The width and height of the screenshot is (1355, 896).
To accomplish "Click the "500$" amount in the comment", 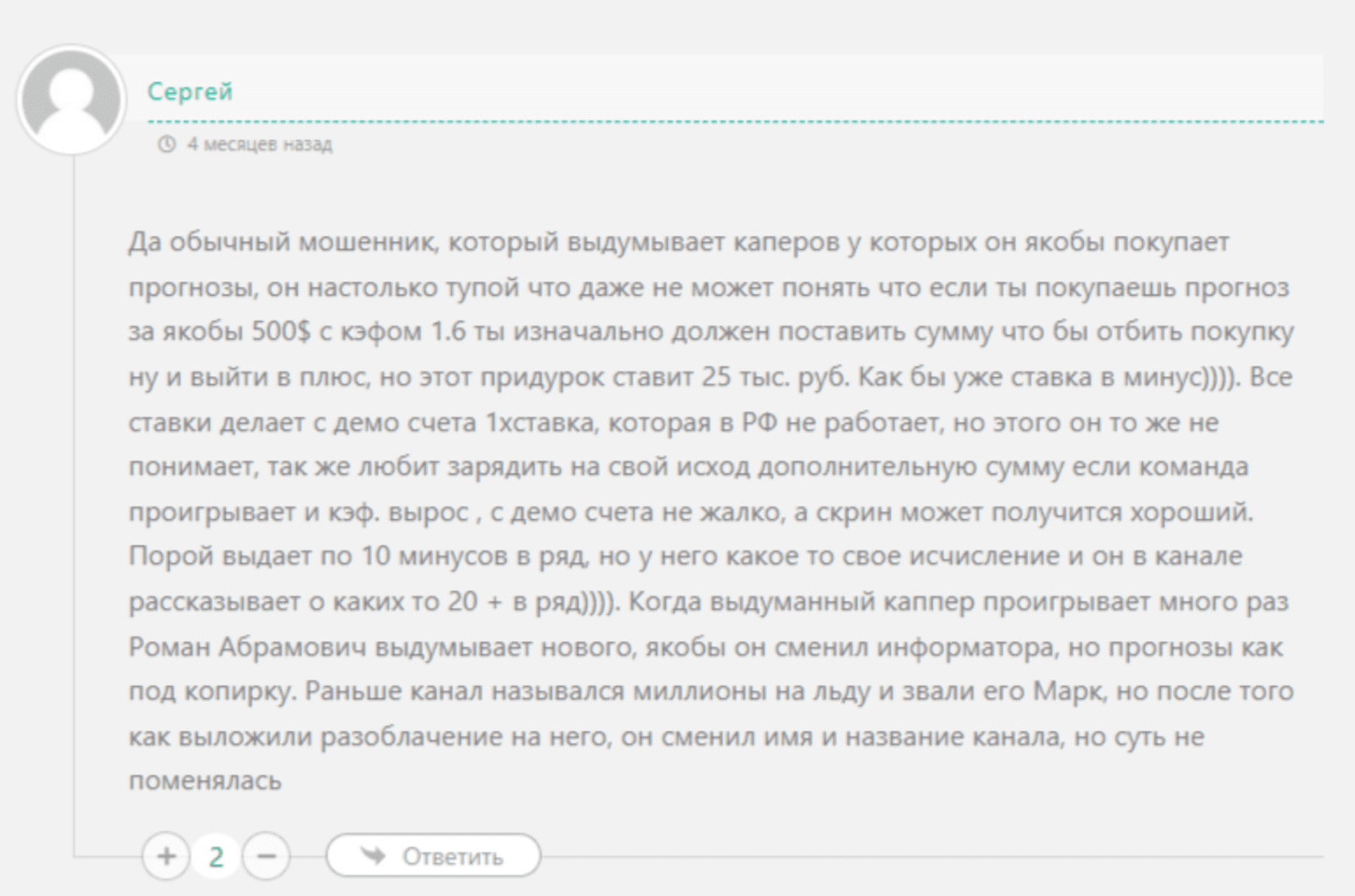I will (x=281, y=332).
